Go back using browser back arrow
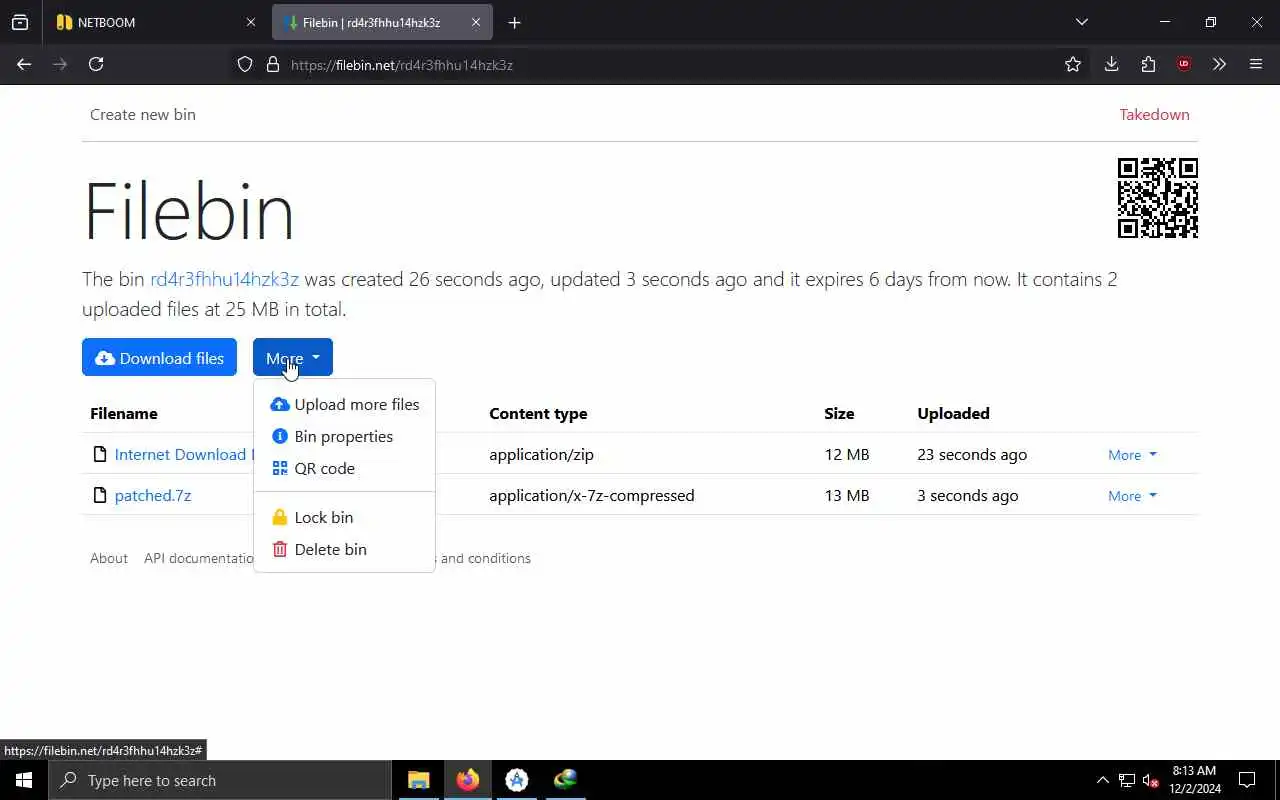 24,64
